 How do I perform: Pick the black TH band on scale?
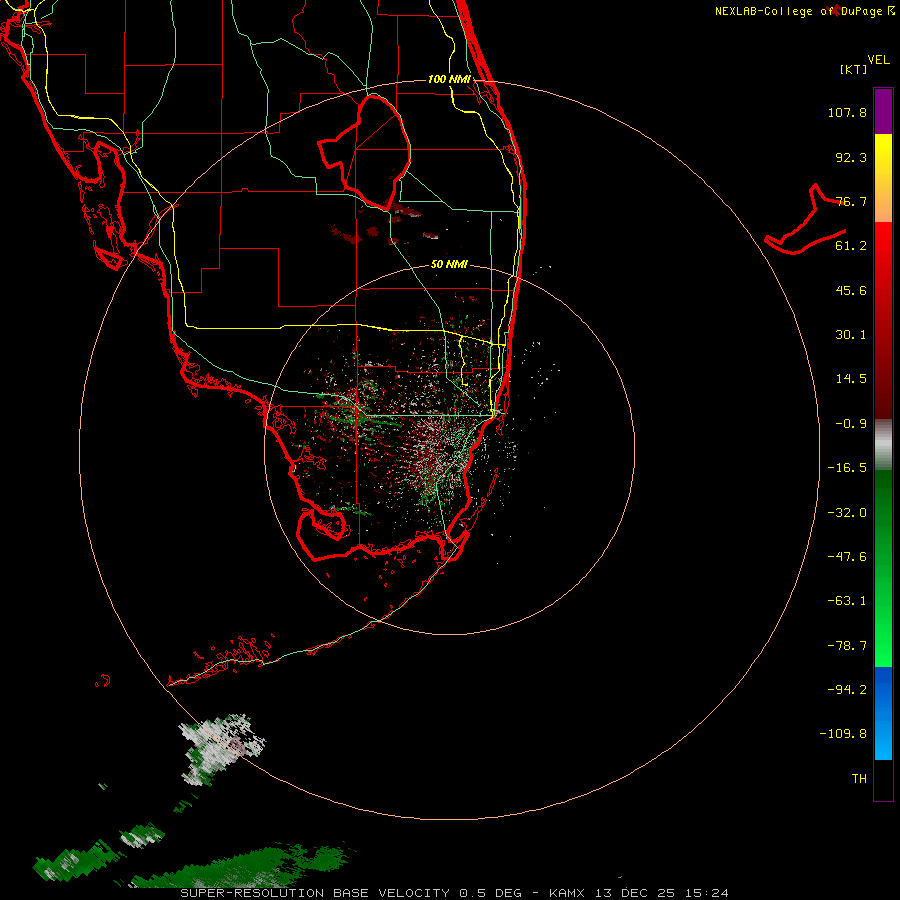point(883,779)
